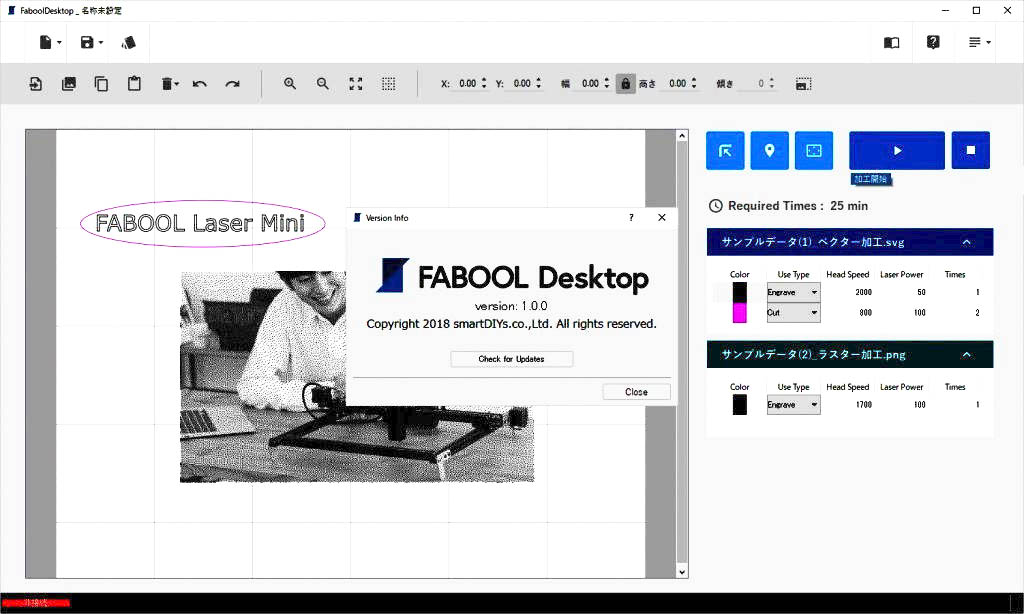Click the red connection status indicator

pos(35,603)
